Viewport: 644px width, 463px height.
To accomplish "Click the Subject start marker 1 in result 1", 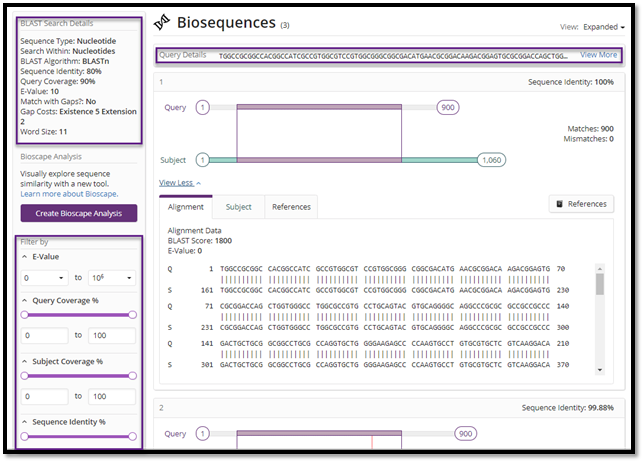I will tap(202, 160).
